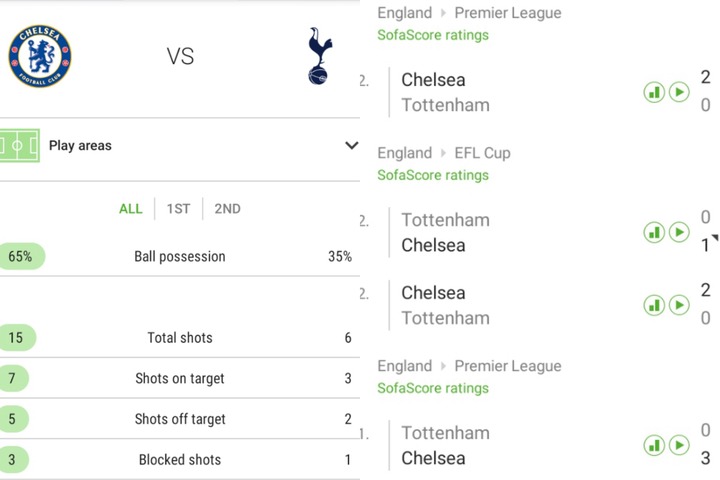
Task: Click the Tottenham cockerel crest logo
Action: (x=320, y=56)
